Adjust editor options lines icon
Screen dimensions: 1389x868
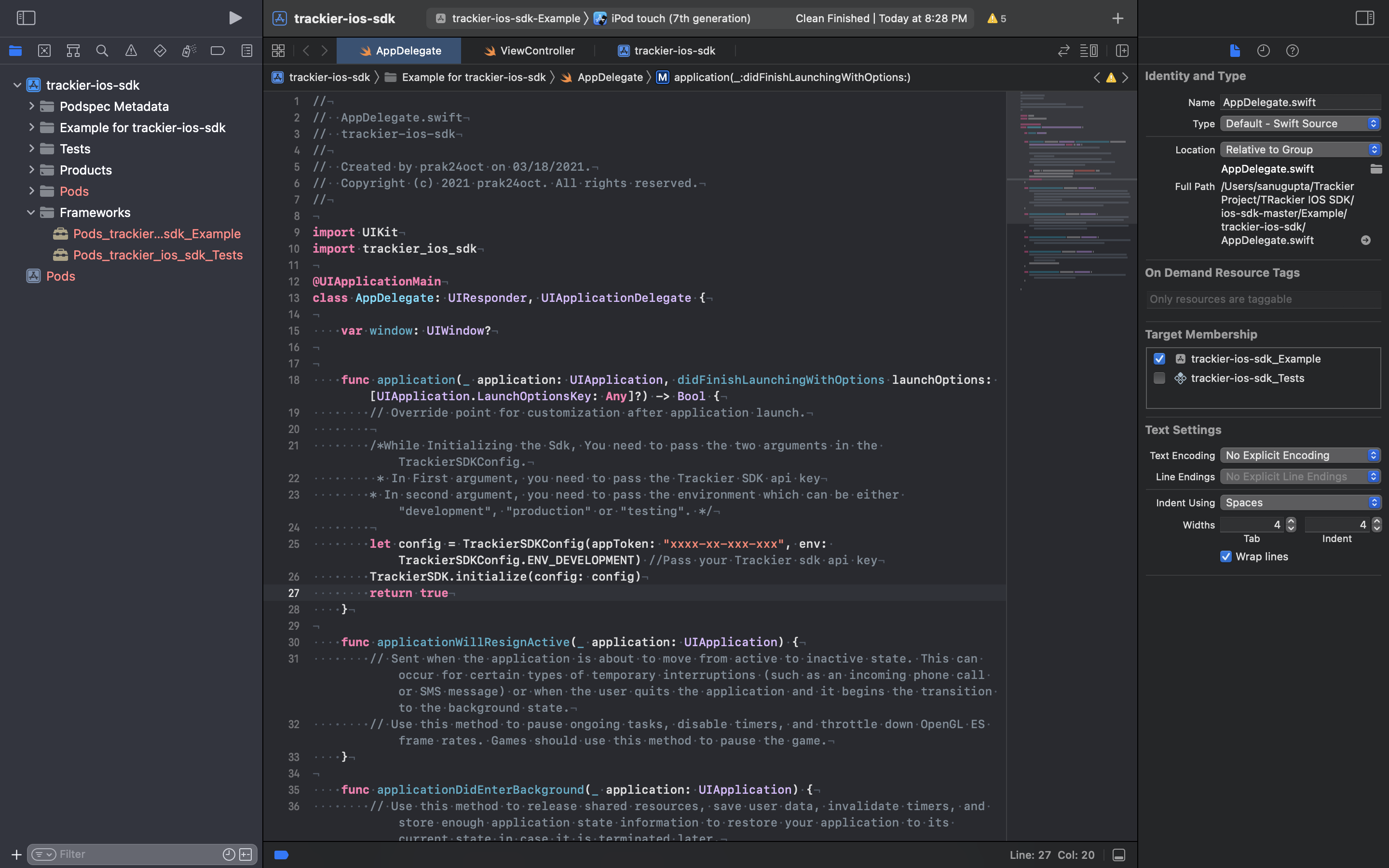[1089, 51]
